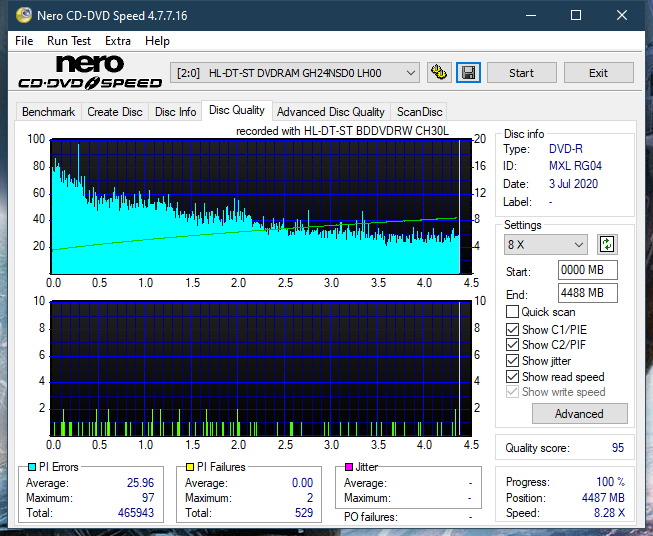The height and width of the screenshot is (536, 653).
Task: Click the PI Failures total 529
Action: click(x=304, y=512)
